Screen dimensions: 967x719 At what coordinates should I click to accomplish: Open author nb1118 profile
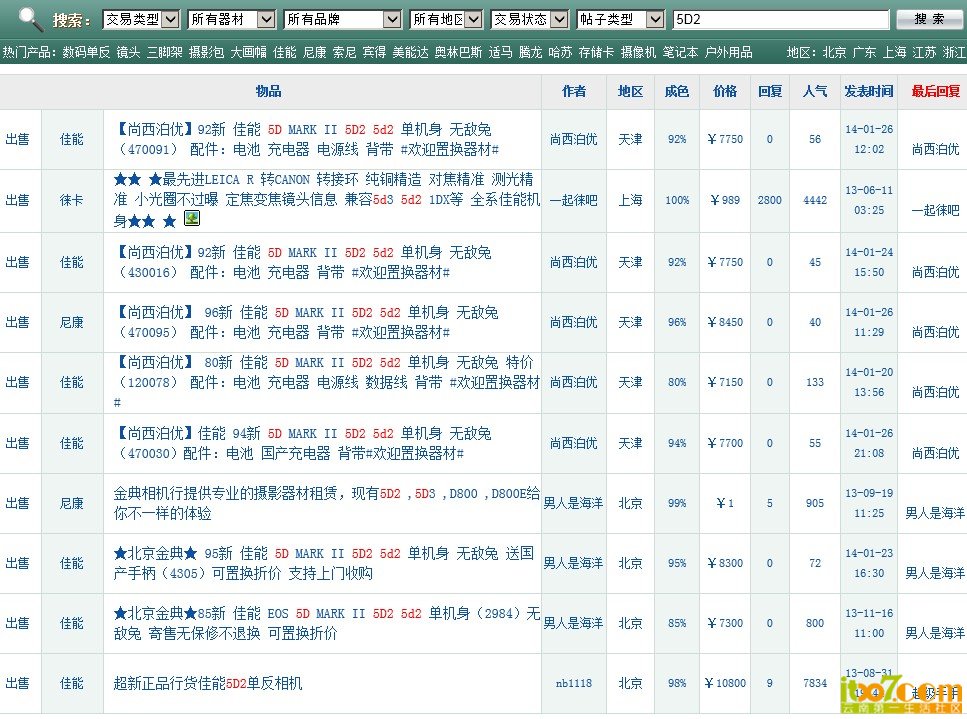coord(574,683)
